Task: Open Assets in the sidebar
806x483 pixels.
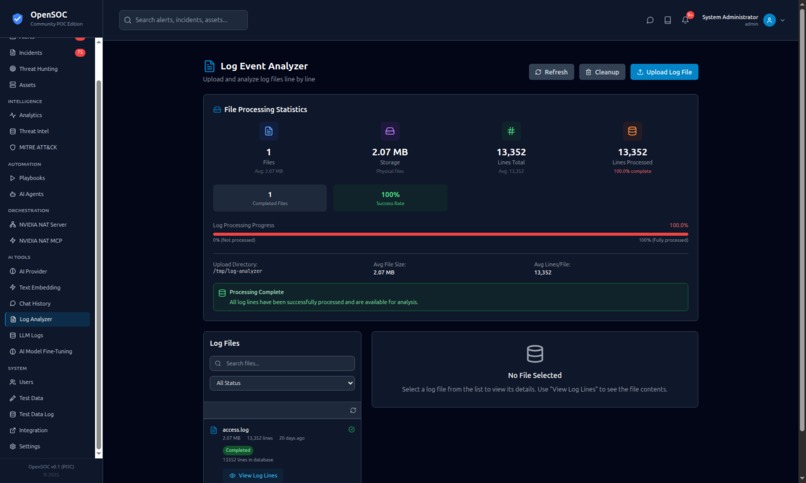Action: [47, 85]
